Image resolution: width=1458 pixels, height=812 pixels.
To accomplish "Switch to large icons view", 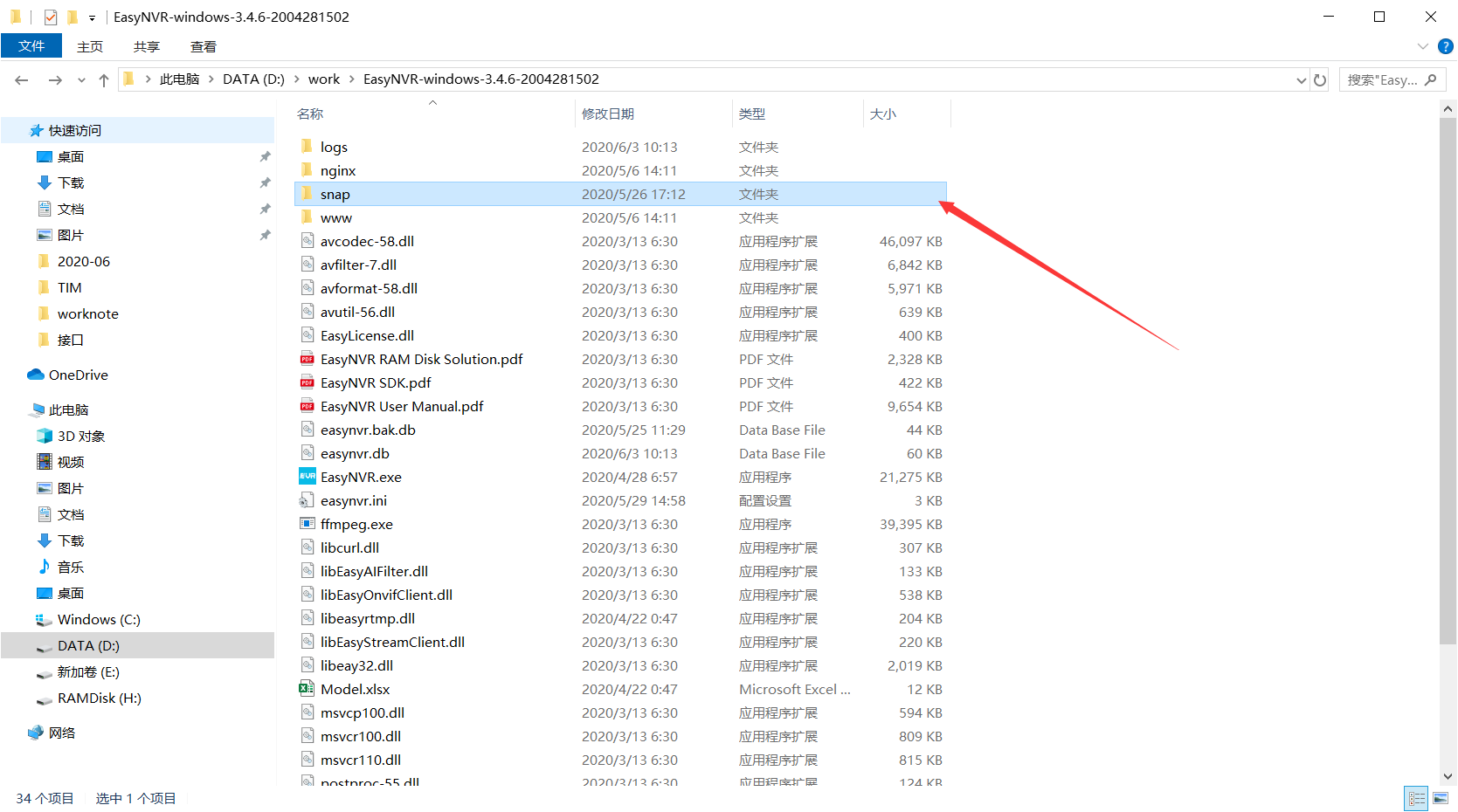I will coord(1441,798).
